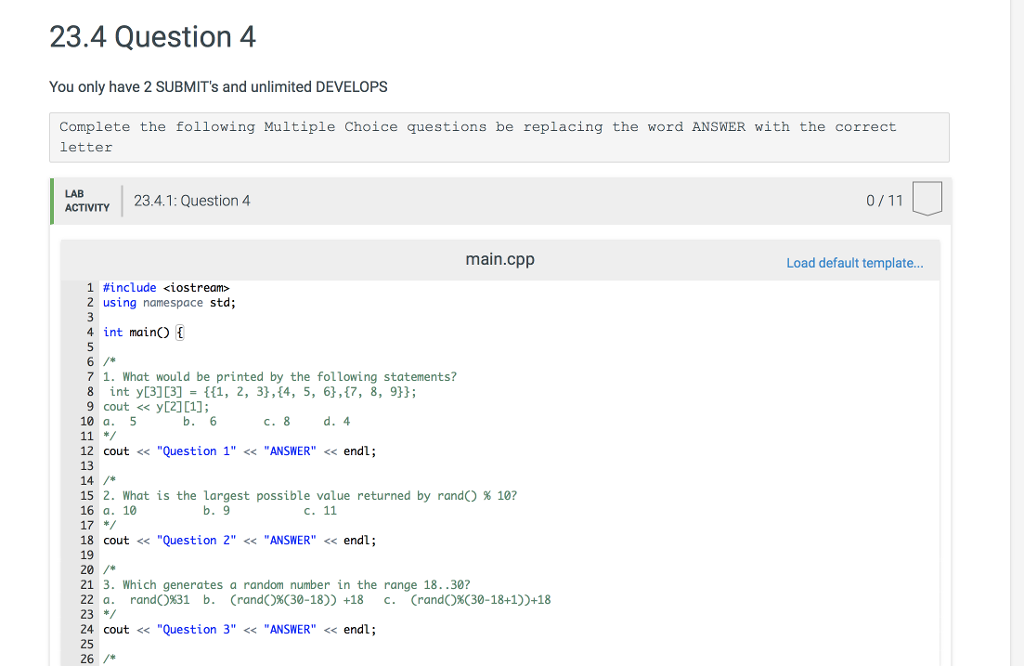Click line number 18 in the gutter
1024x666 pixels.
click(x=87, y=541)
